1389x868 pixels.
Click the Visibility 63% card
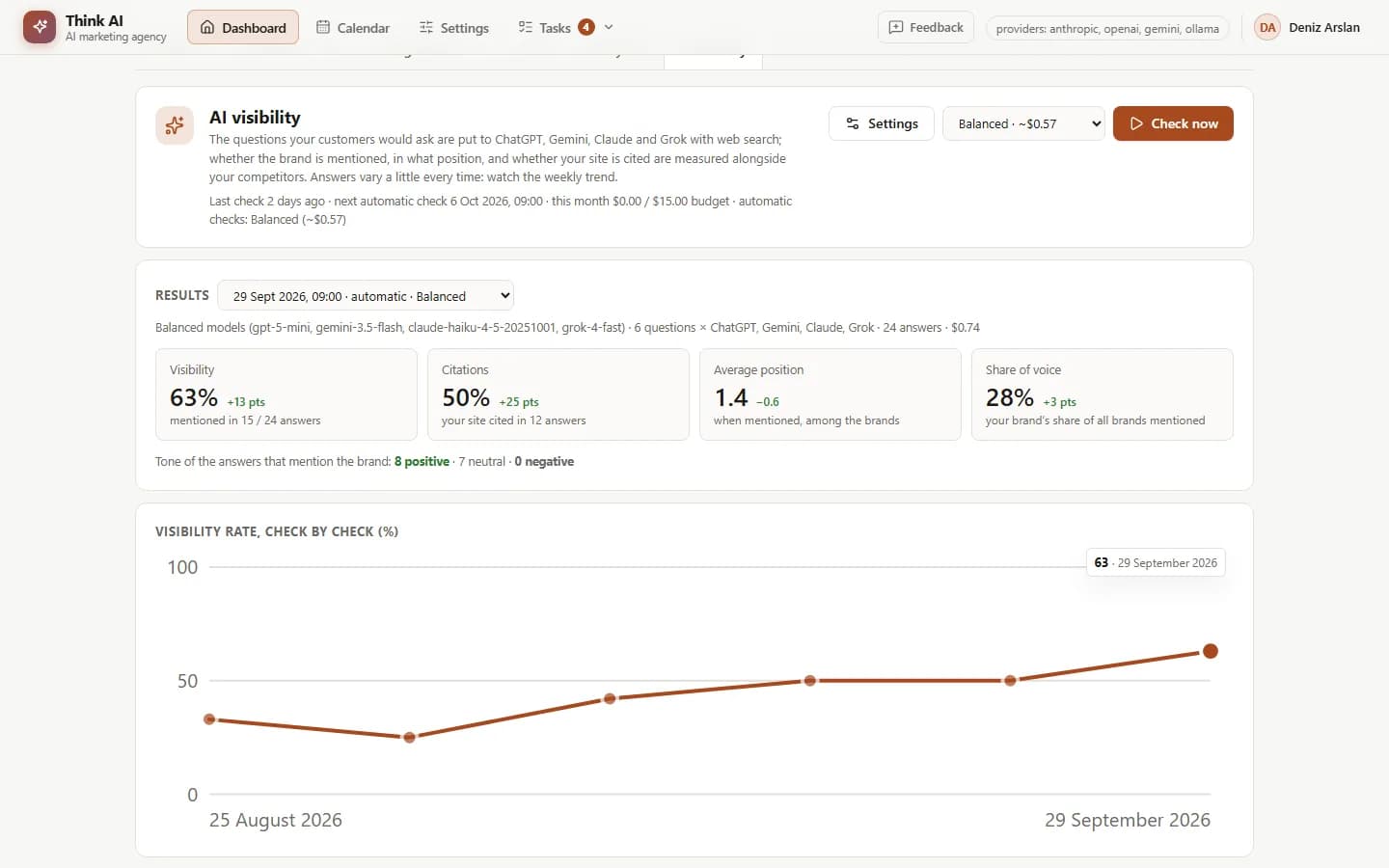286,394
